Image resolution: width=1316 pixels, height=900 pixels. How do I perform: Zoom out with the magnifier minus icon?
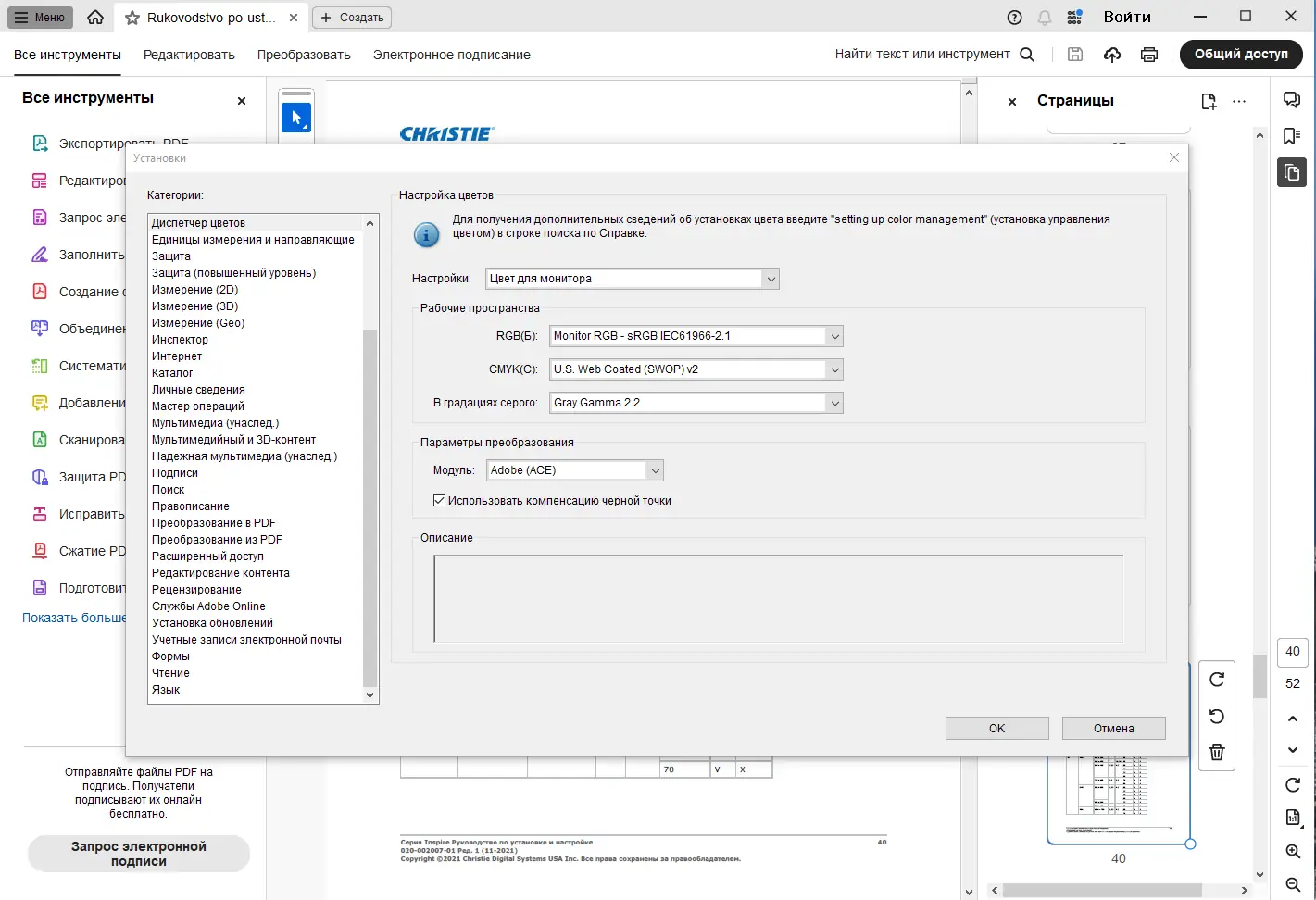[1293, 884]
